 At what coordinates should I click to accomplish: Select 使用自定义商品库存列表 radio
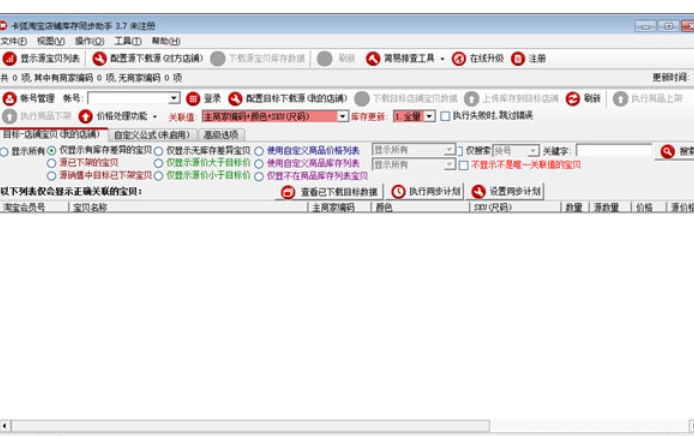click(x=259, y=164)
